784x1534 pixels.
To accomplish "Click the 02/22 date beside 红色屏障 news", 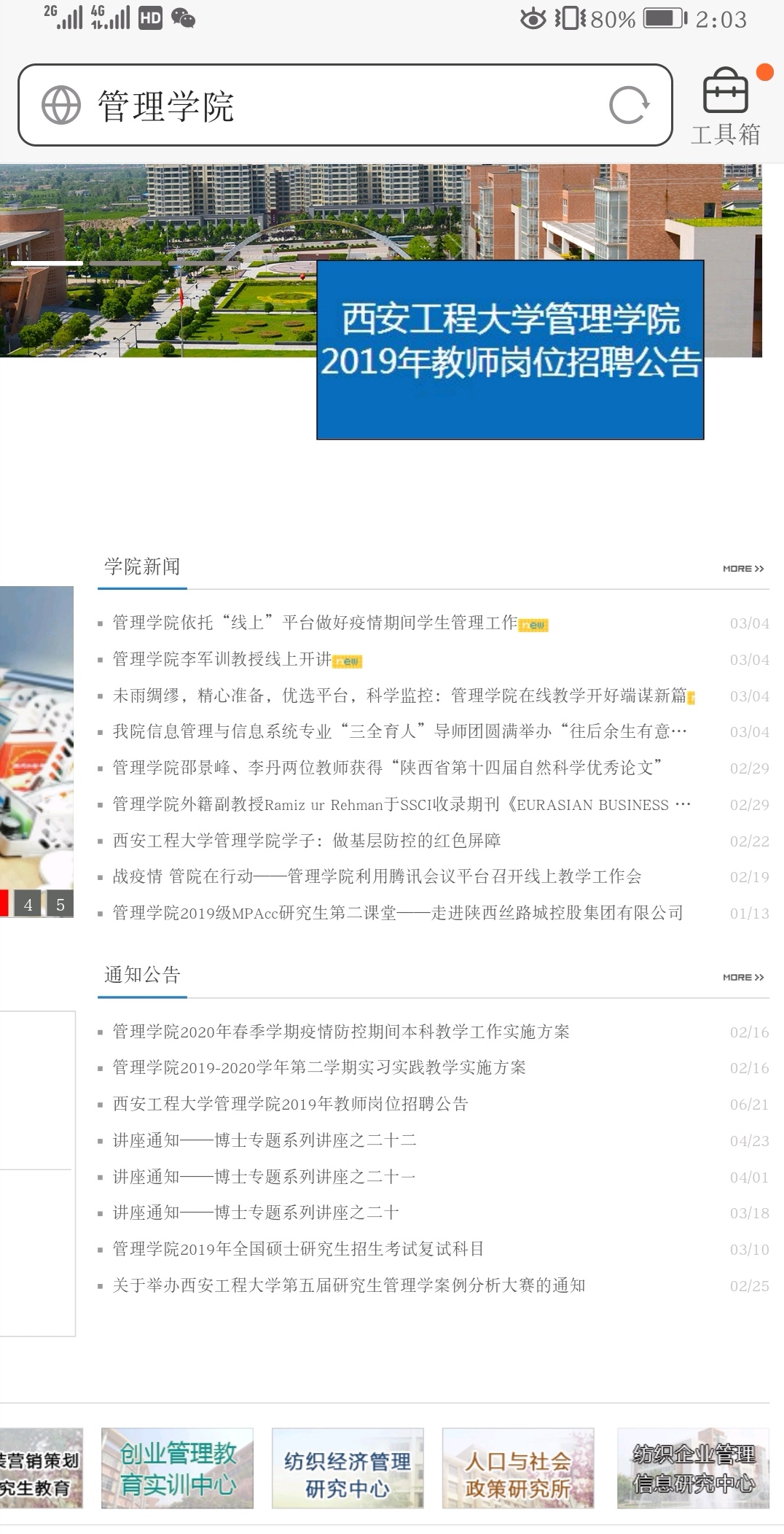I will click(750, 841).
